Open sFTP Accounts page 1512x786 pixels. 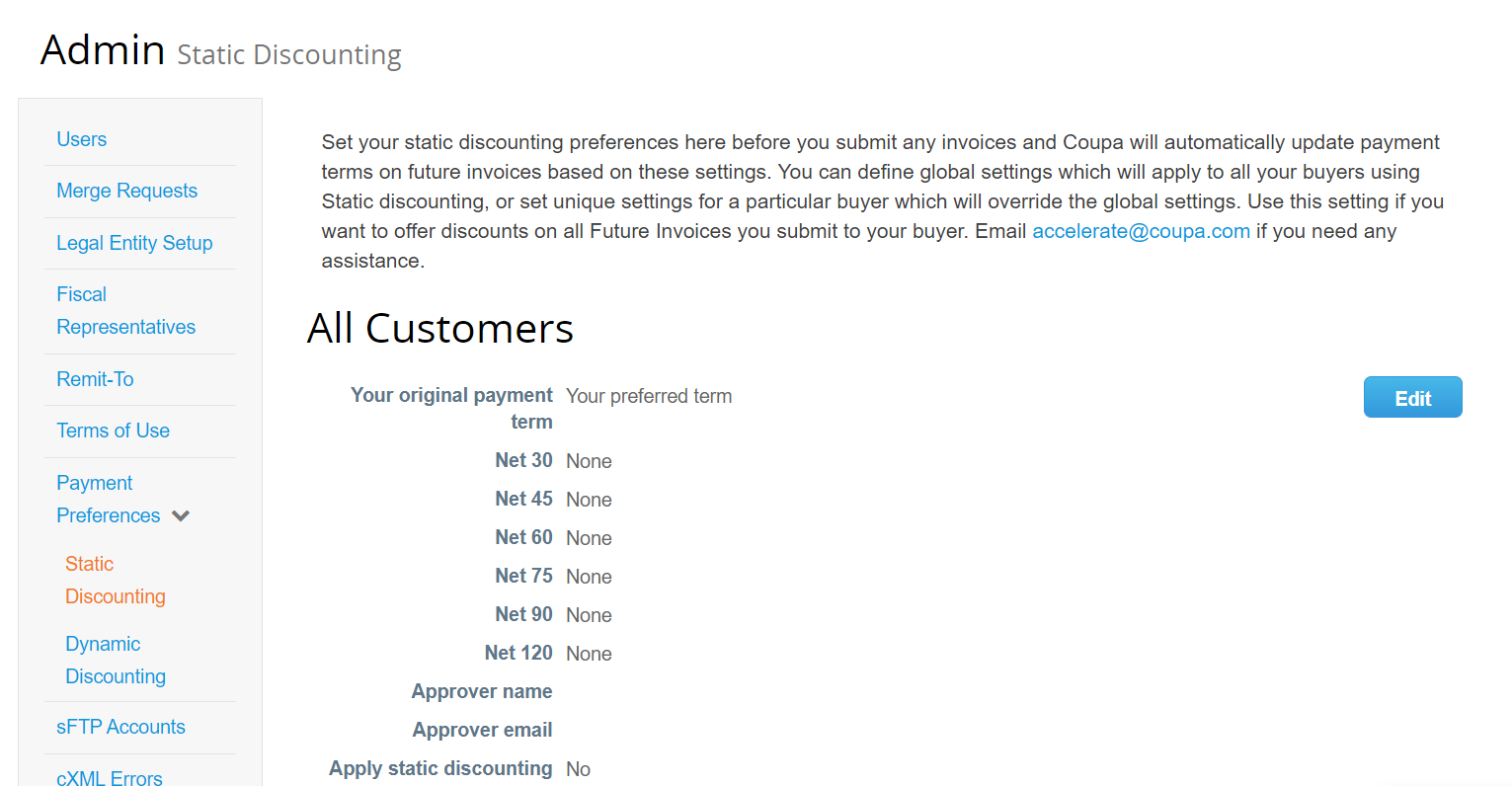121,727
